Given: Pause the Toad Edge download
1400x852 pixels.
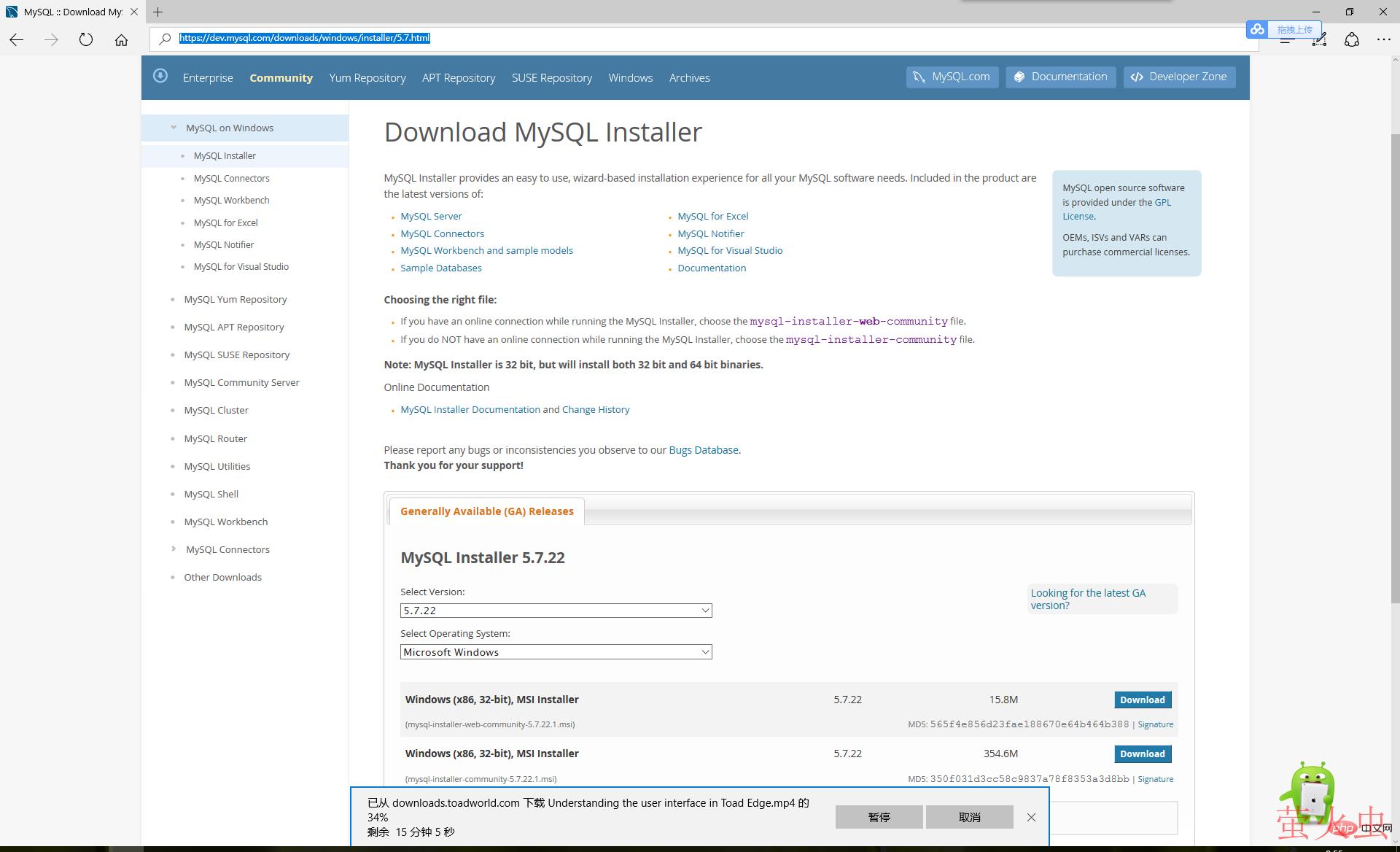Looking at the screenshot, I should click(879, 817).
